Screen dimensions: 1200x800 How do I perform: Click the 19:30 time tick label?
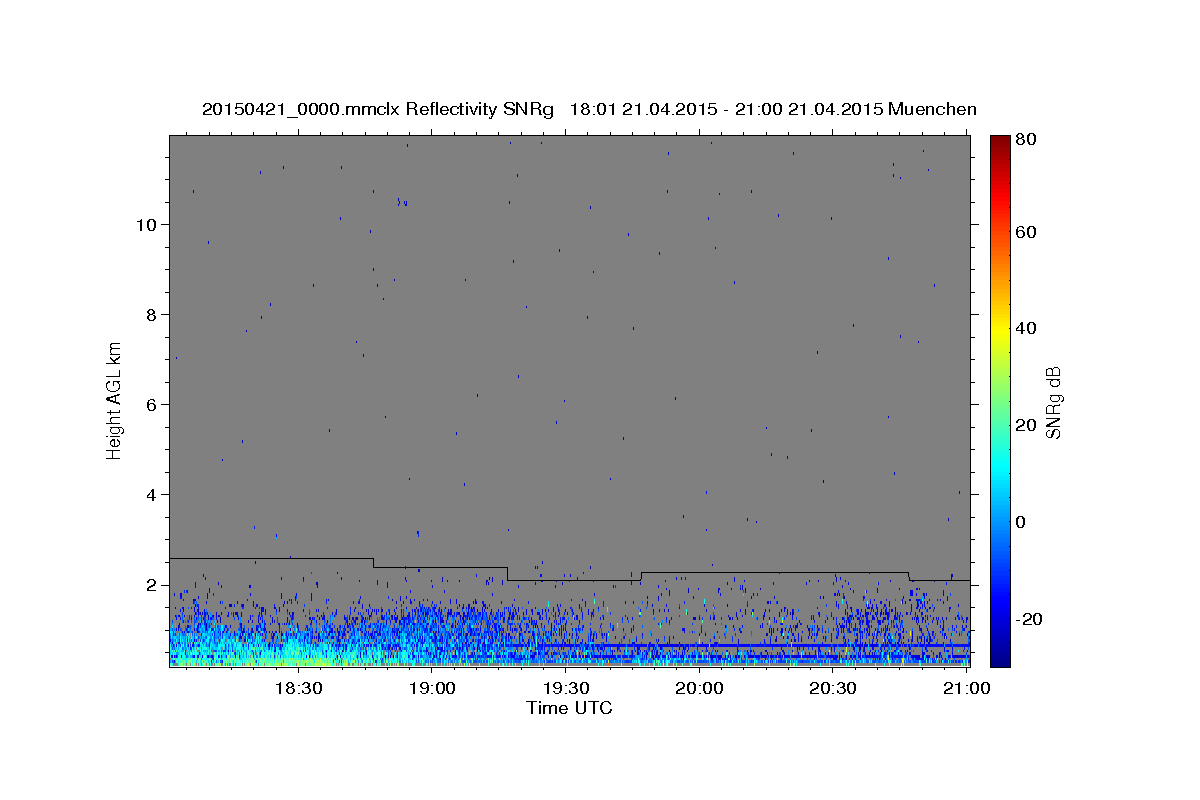(565, 688)
